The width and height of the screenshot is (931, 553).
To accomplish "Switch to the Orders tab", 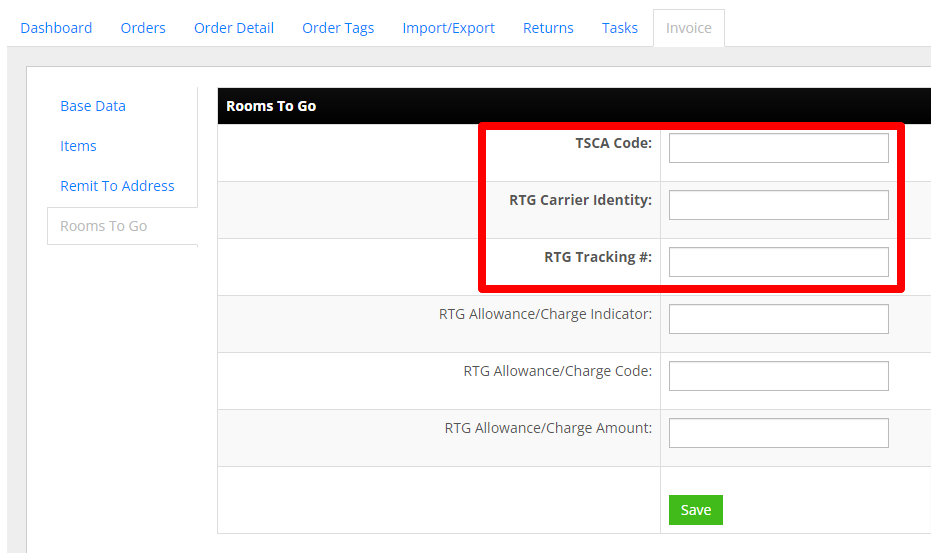I will click(142, 28).
